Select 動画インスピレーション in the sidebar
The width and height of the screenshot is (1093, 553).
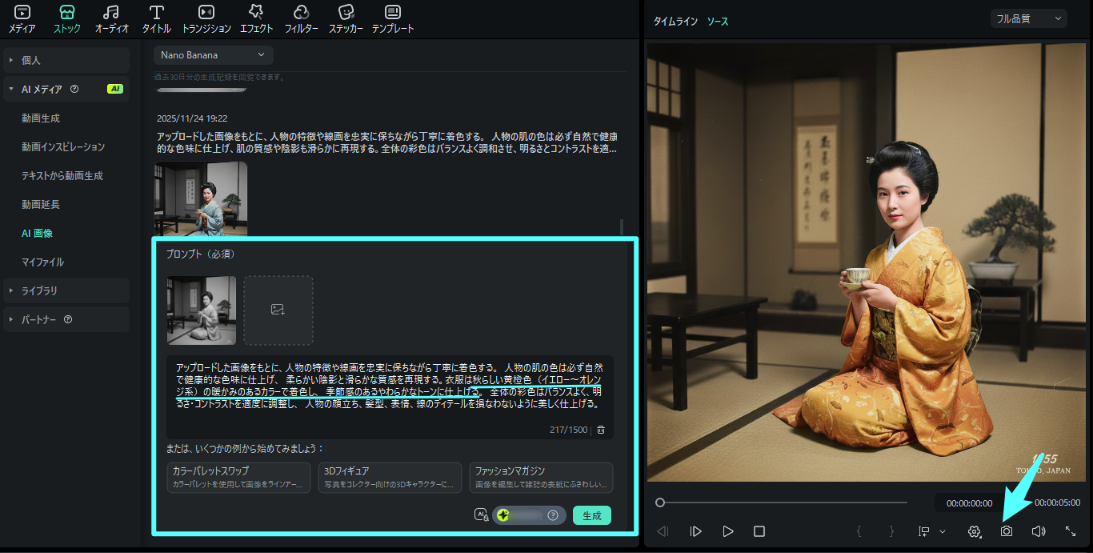tap(63, 147)
